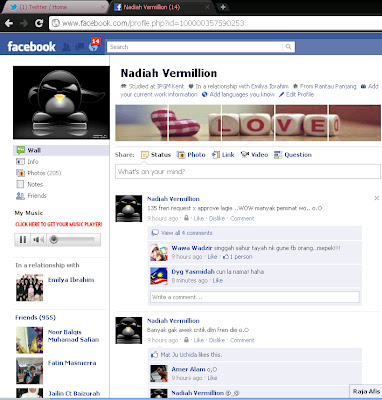Open the Wall section in sidebar
This screenshot has height=400, width=382.
pyautogui.click(x=61, y=150)
